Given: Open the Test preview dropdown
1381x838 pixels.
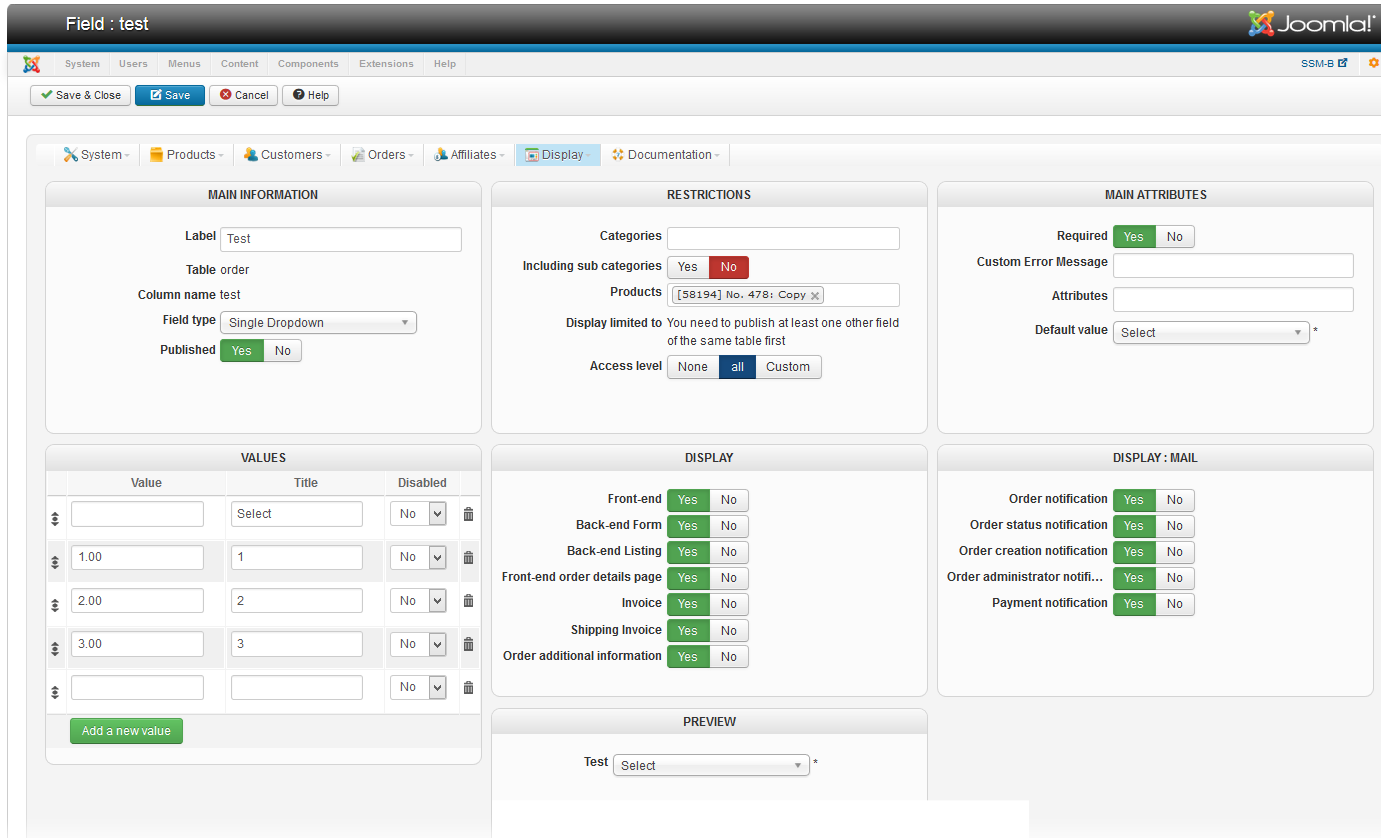Looking at the screenshot, I should pyautogui.click(x=711, y=766).
